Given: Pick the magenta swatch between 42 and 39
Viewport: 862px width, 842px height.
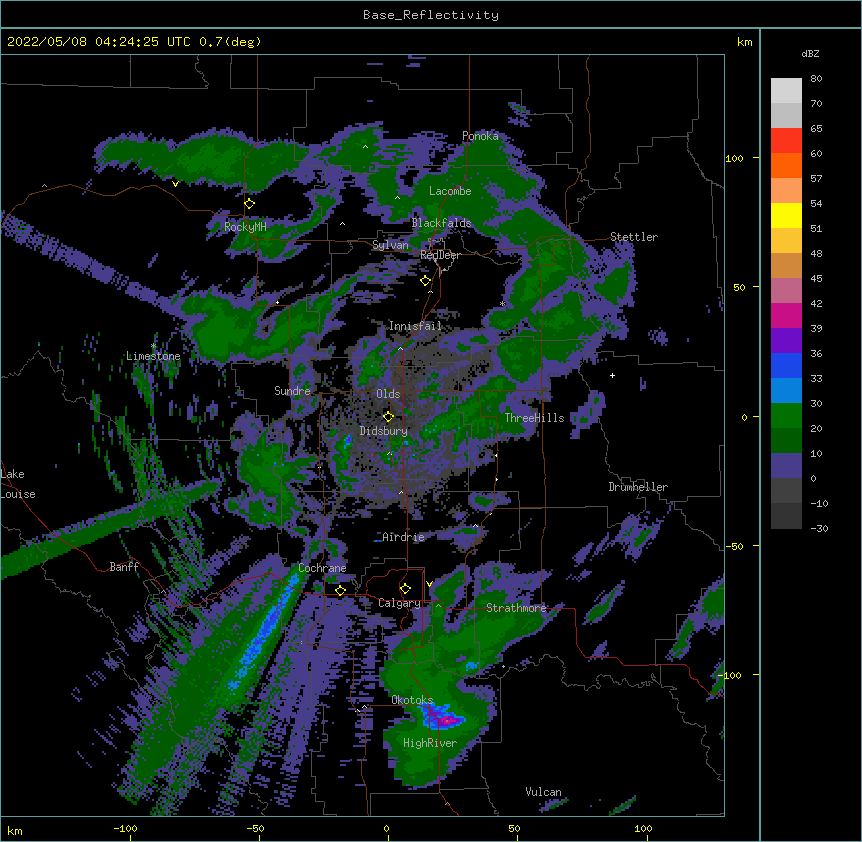Looking at the screenshot, I should click(786, 315).
